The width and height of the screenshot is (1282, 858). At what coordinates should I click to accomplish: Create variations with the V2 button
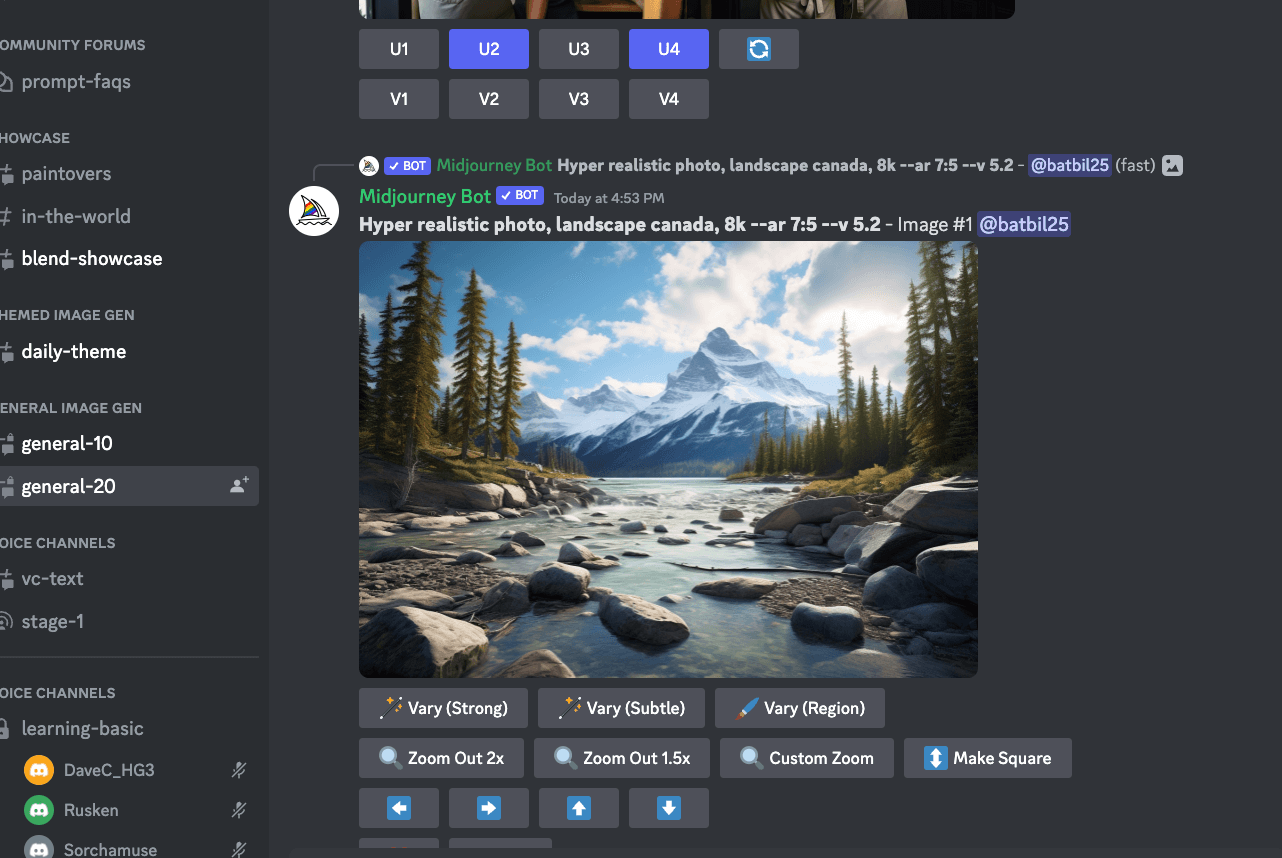(489, 99)
